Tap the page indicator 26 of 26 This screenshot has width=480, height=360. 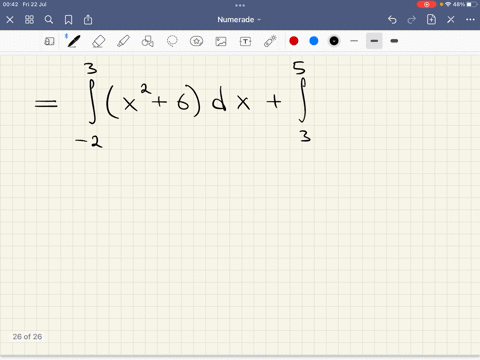point(27,337)
